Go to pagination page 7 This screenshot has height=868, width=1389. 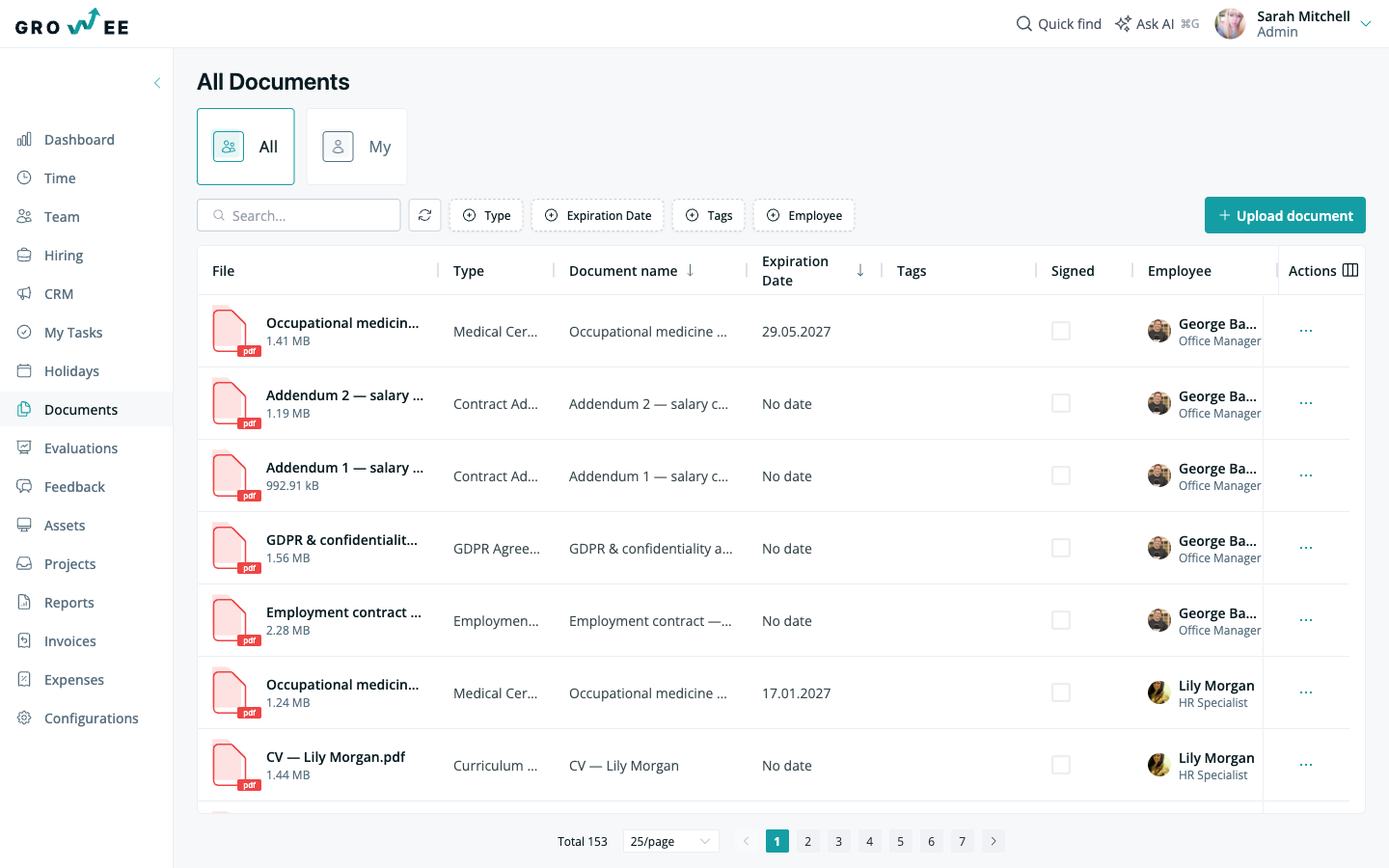point(963,841)
